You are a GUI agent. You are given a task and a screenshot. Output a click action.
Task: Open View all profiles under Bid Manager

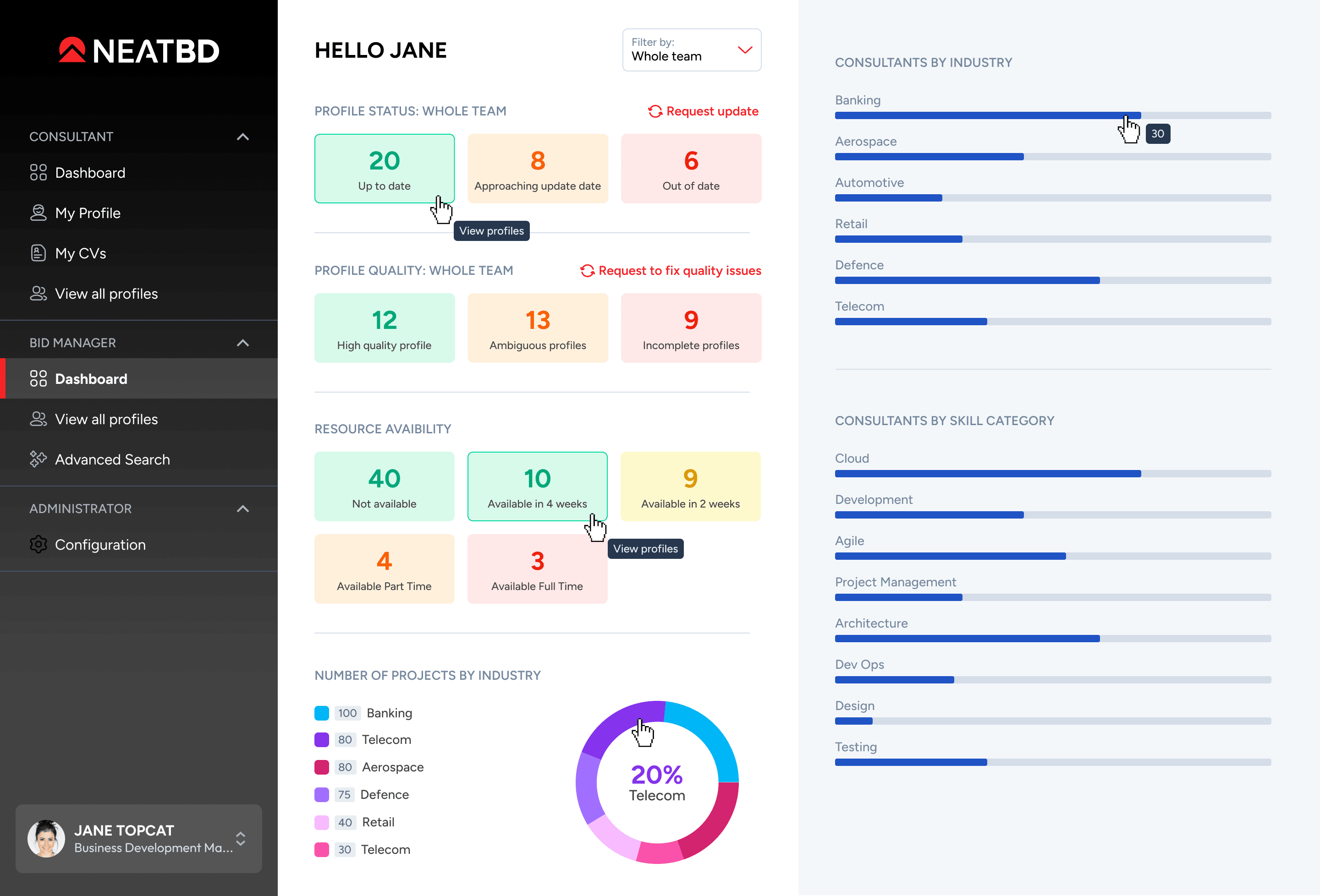pyautogui.click(x=106, y=419)
